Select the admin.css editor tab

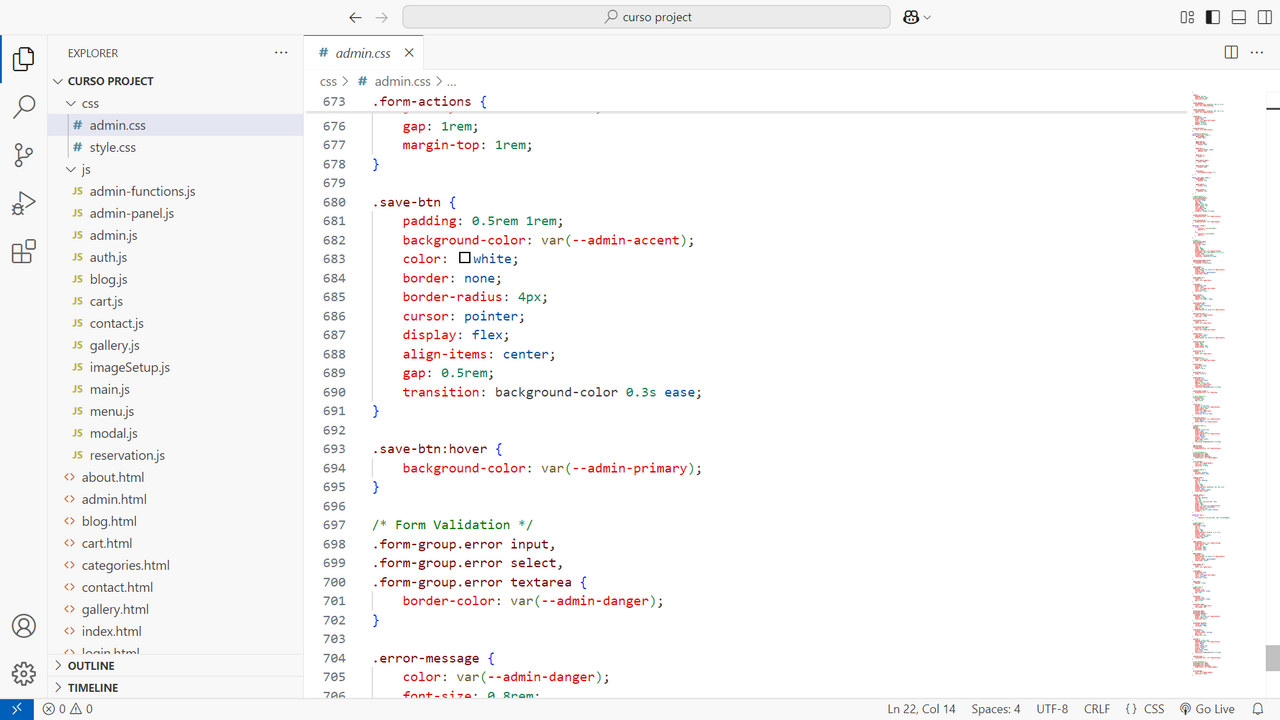coord(363,53)
